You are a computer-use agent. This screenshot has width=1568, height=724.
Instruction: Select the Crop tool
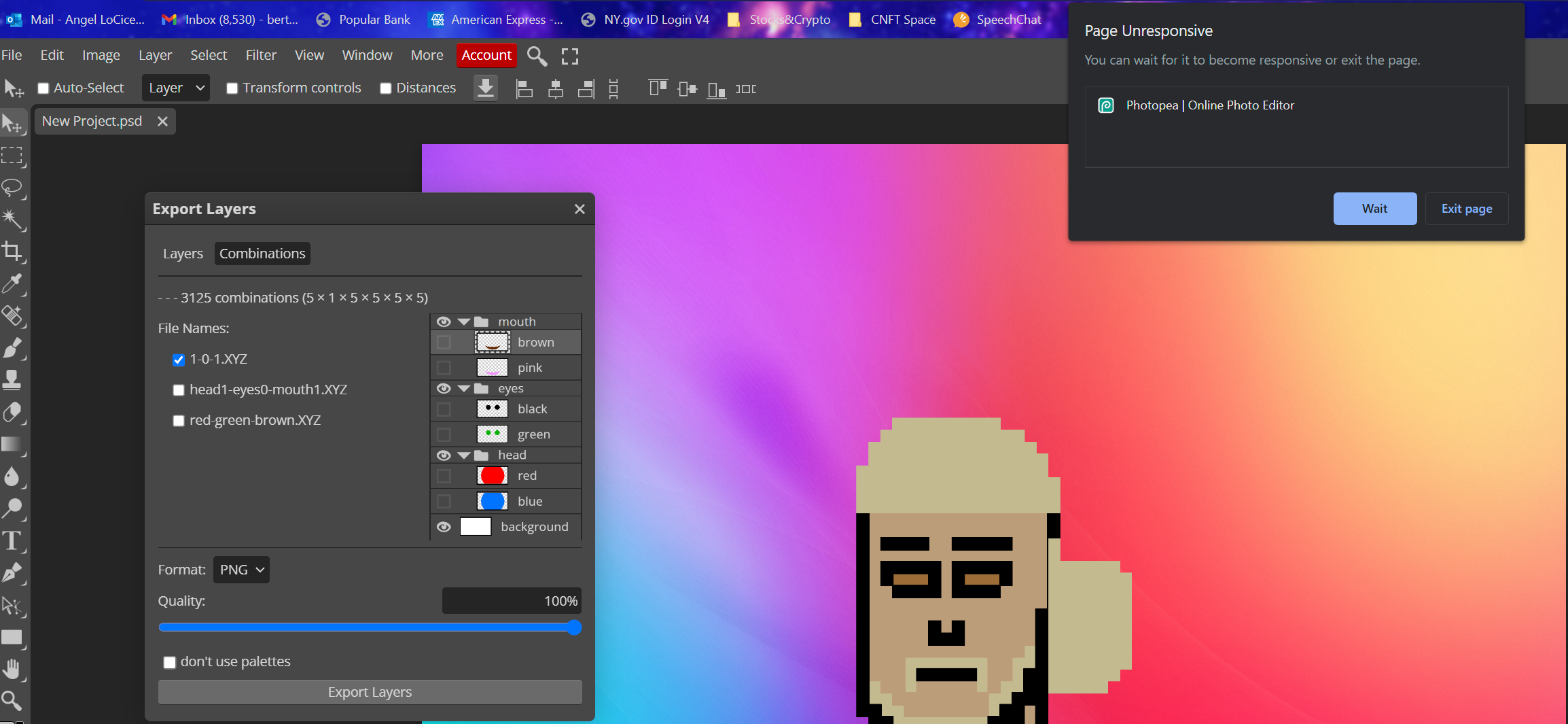pyautogui.click(x=13, y=252)
